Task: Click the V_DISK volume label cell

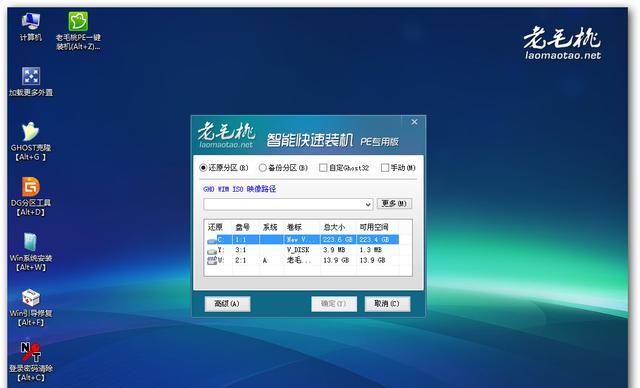Action: [x=298, y=250]
